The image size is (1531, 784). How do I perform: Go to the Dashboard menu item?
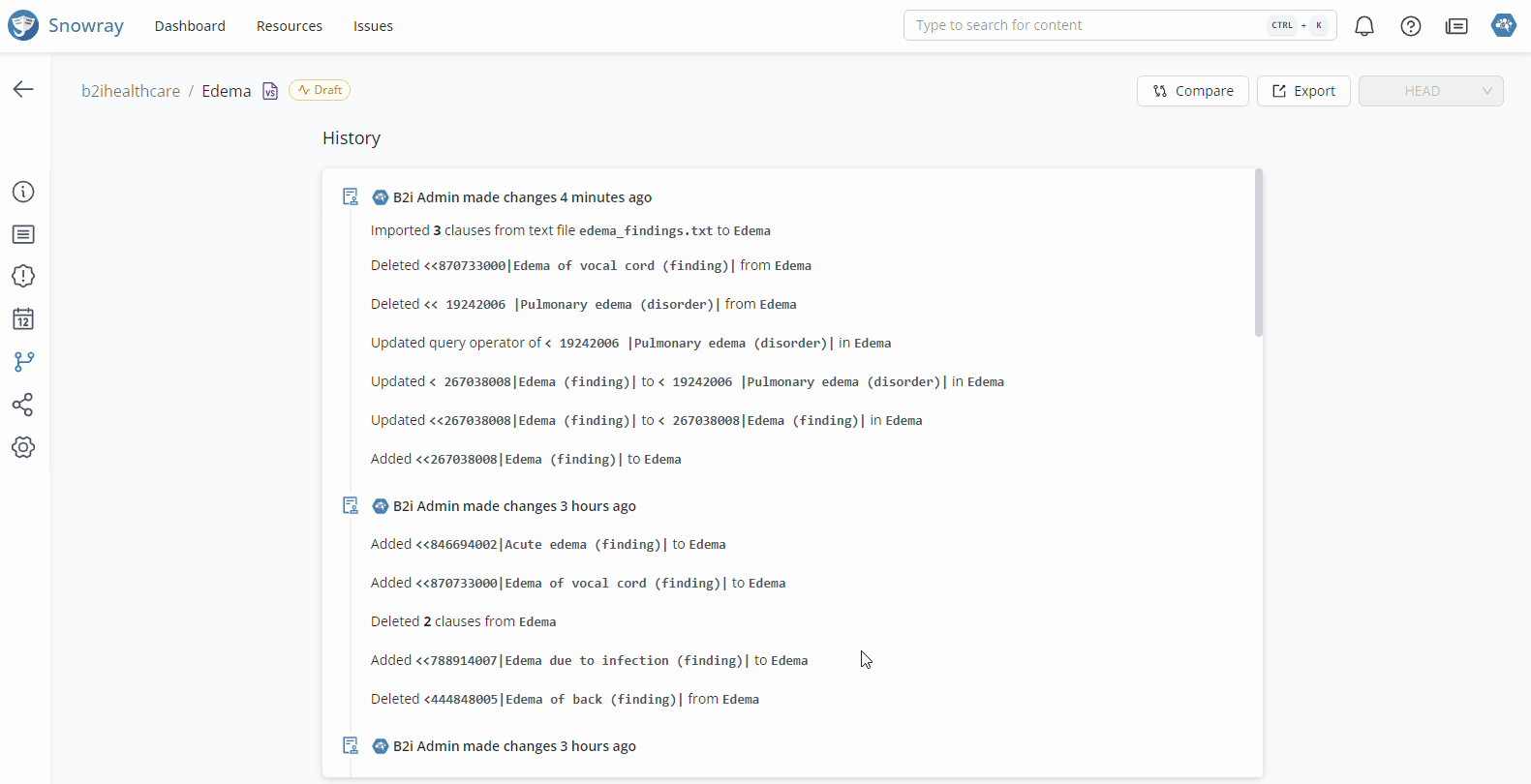click(190, 26)
